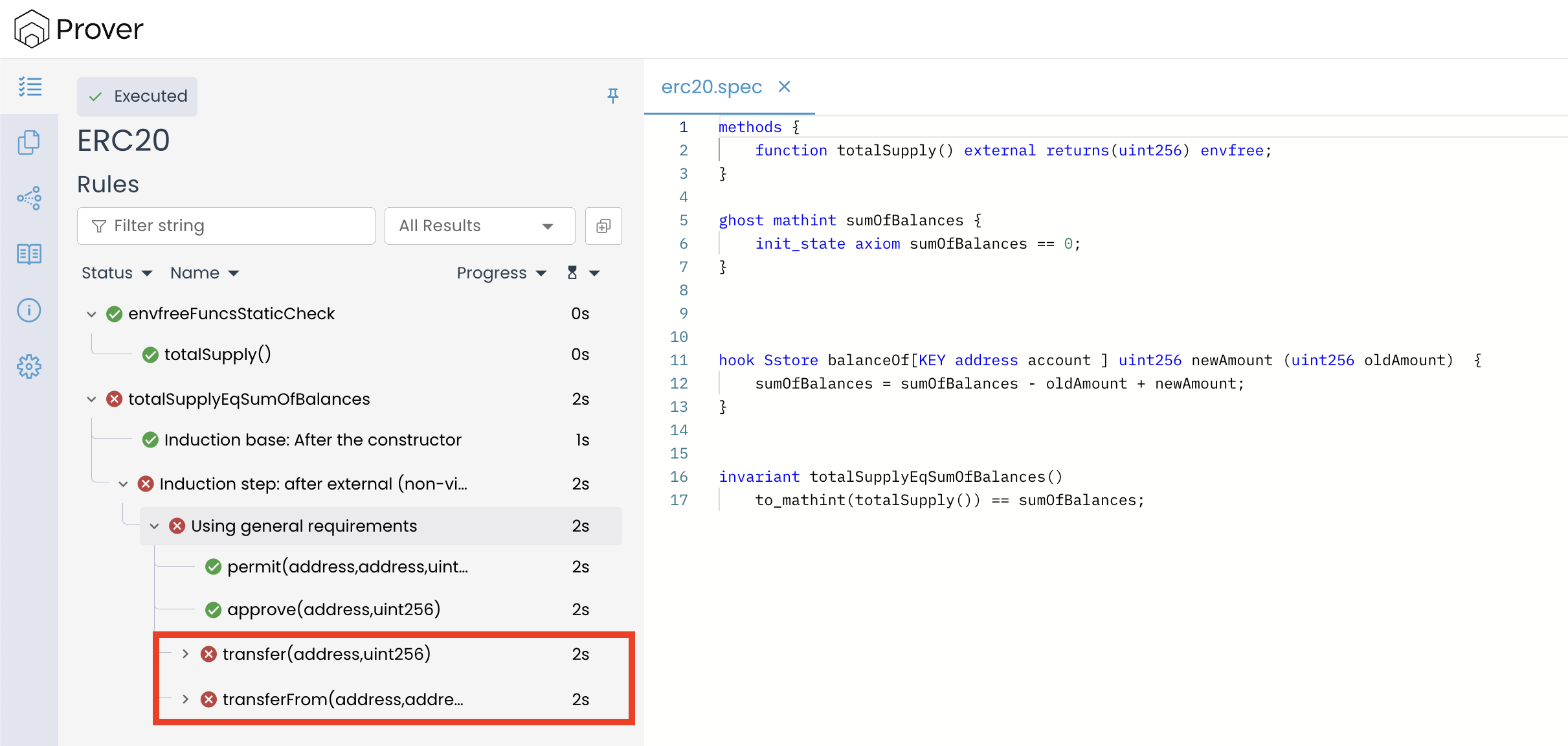Image resolution: width=1568 pixels, height=746 pixels.
Task: Open the rules list sidebar icon
Action: point(29,86)
